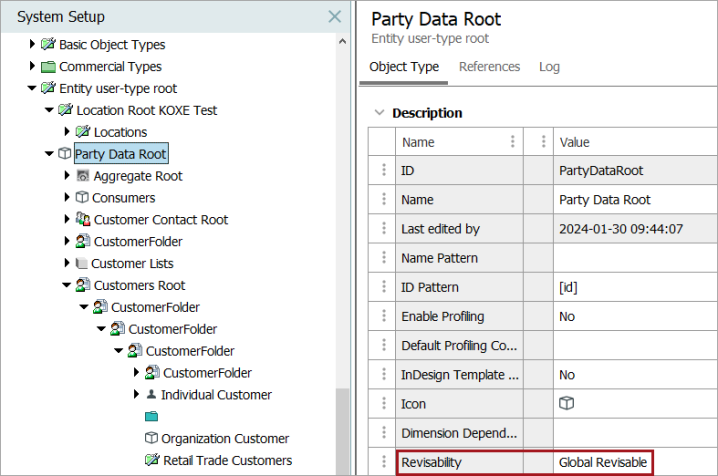Select Retail Trade Customers in tree
718x476 pixels.
point(228,460)
